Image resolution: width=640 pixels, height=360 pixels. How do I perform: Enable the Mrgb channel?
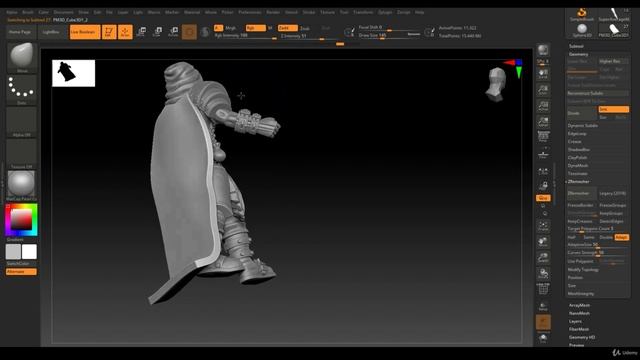pyautogui.click(x=231, y=28)
